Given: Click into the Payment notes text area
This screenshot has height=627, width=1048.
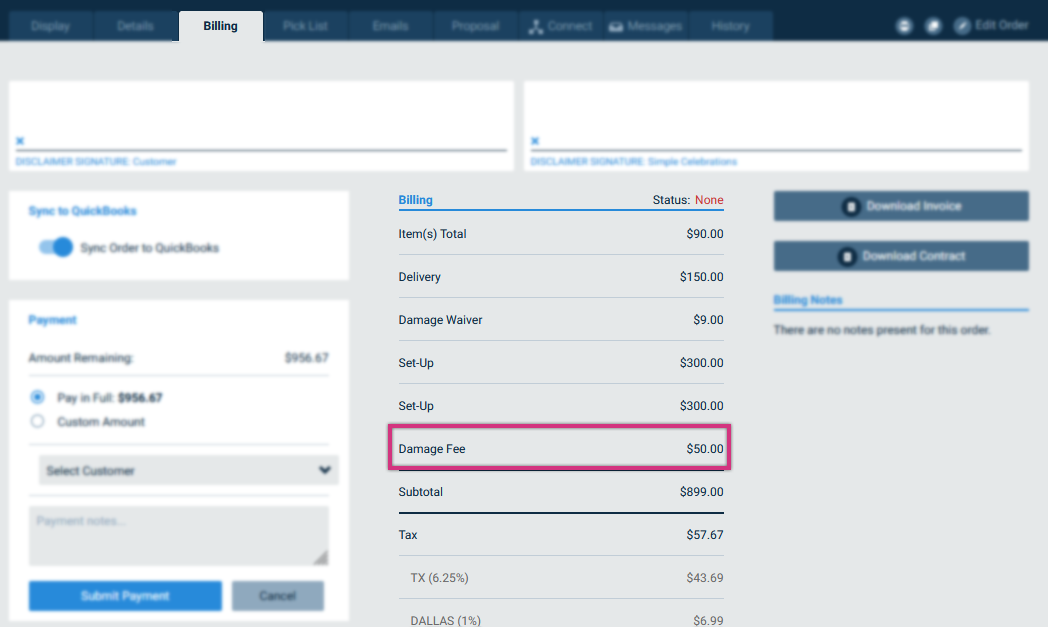Looking at the screenshot, I should tap(178, 535).
